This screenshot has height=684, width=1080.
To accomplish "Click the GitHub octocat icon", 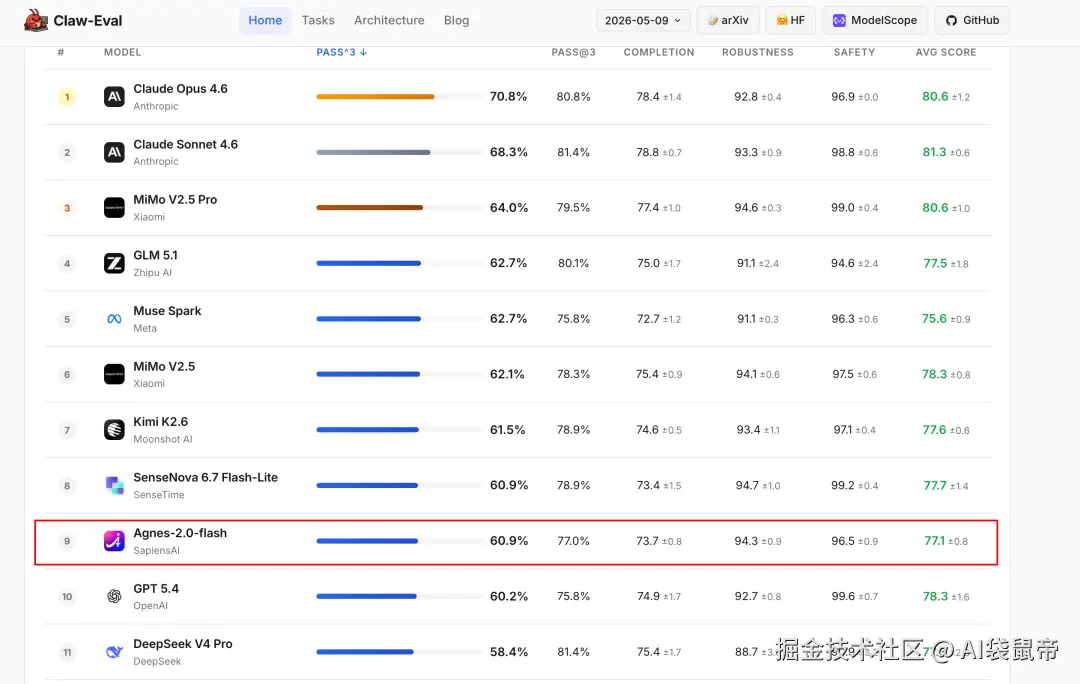I will (x=951, y=21).
